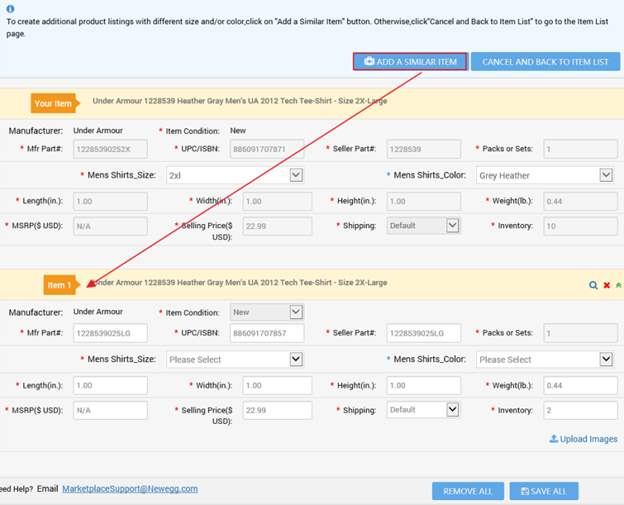624x505 pixels.
Task: Open Your Item Grey Heather color dropdown
Action: pyautogui.click(x=544, y=175)
